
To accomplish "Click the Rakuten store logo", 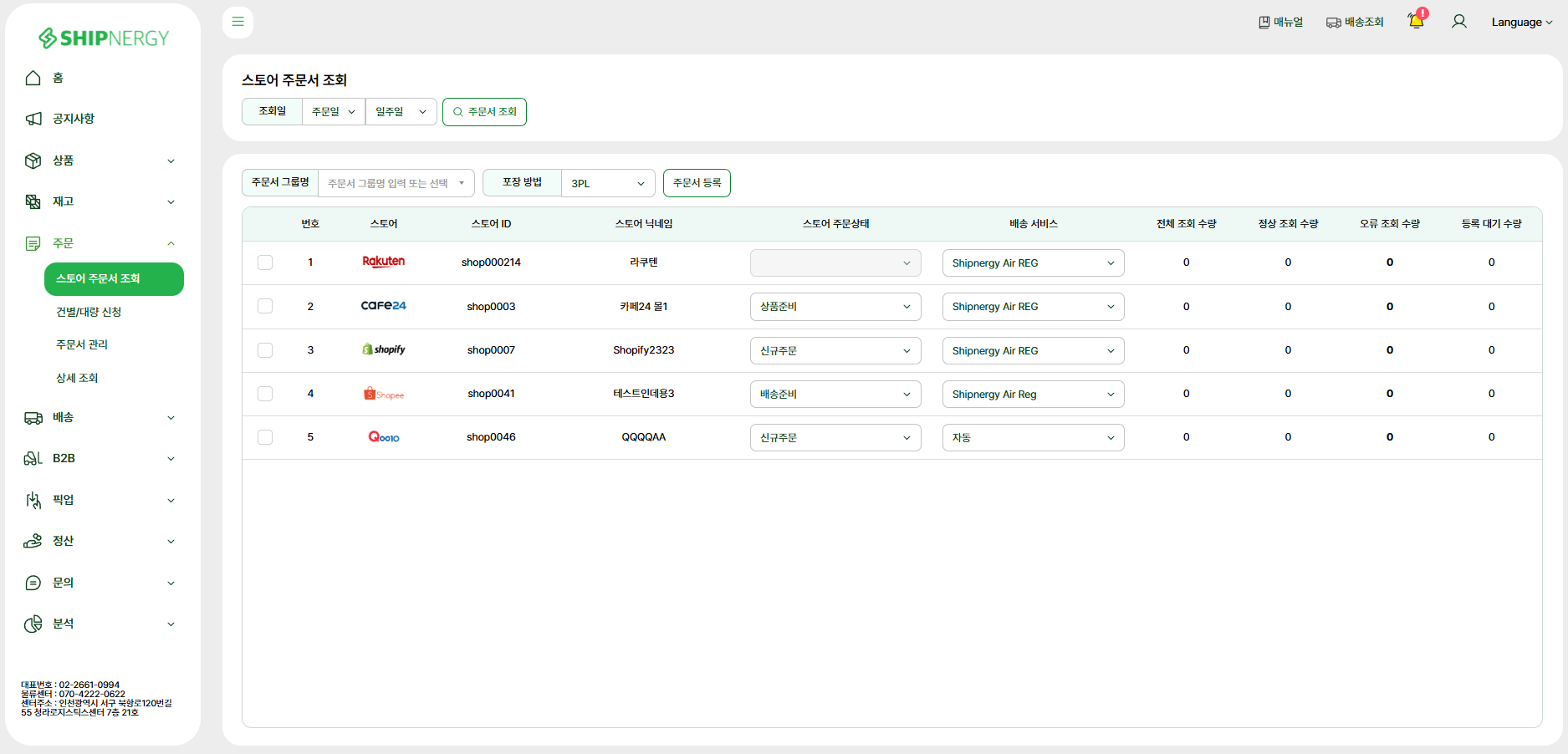I will (x=383, y=262).
